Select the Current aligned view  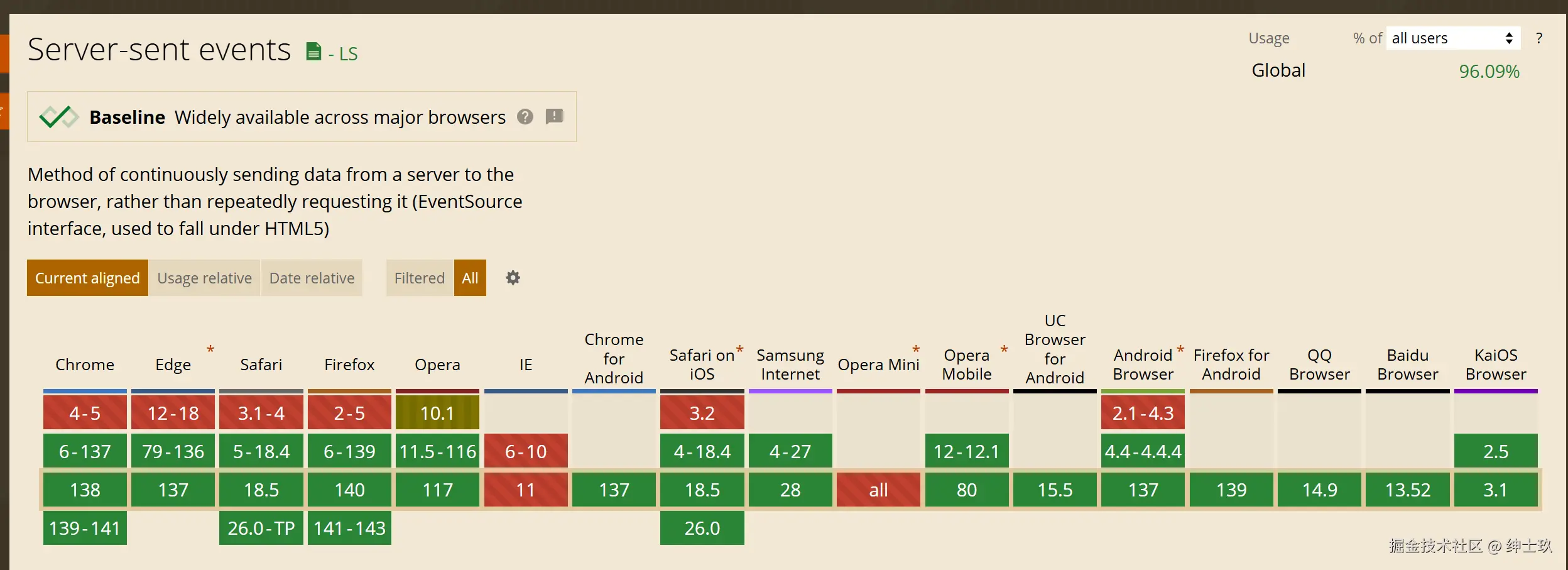pos(87,278)
